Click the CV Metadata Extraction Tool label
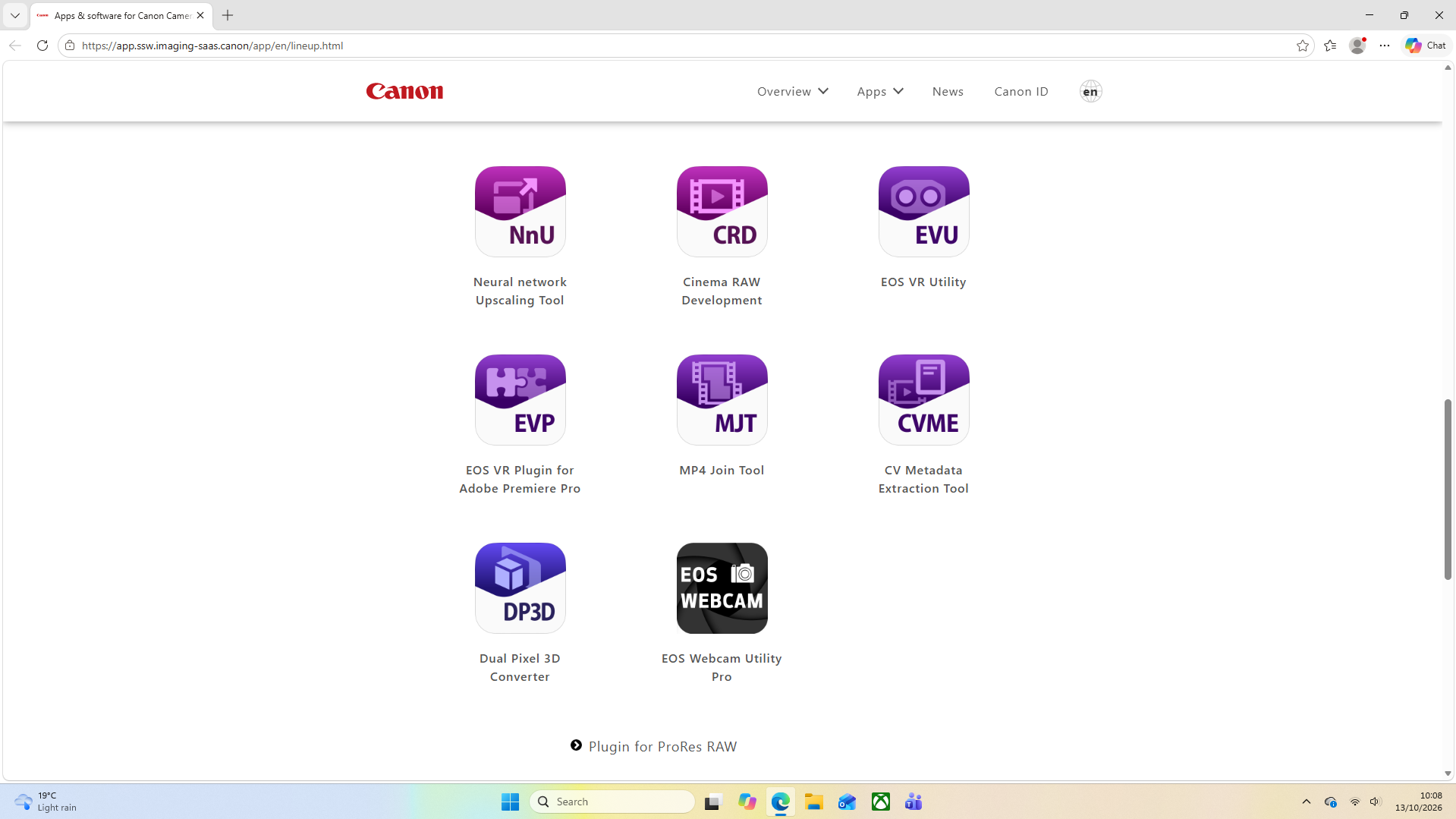The width and height of the screenshot is (1456, 819). (923, 479)
